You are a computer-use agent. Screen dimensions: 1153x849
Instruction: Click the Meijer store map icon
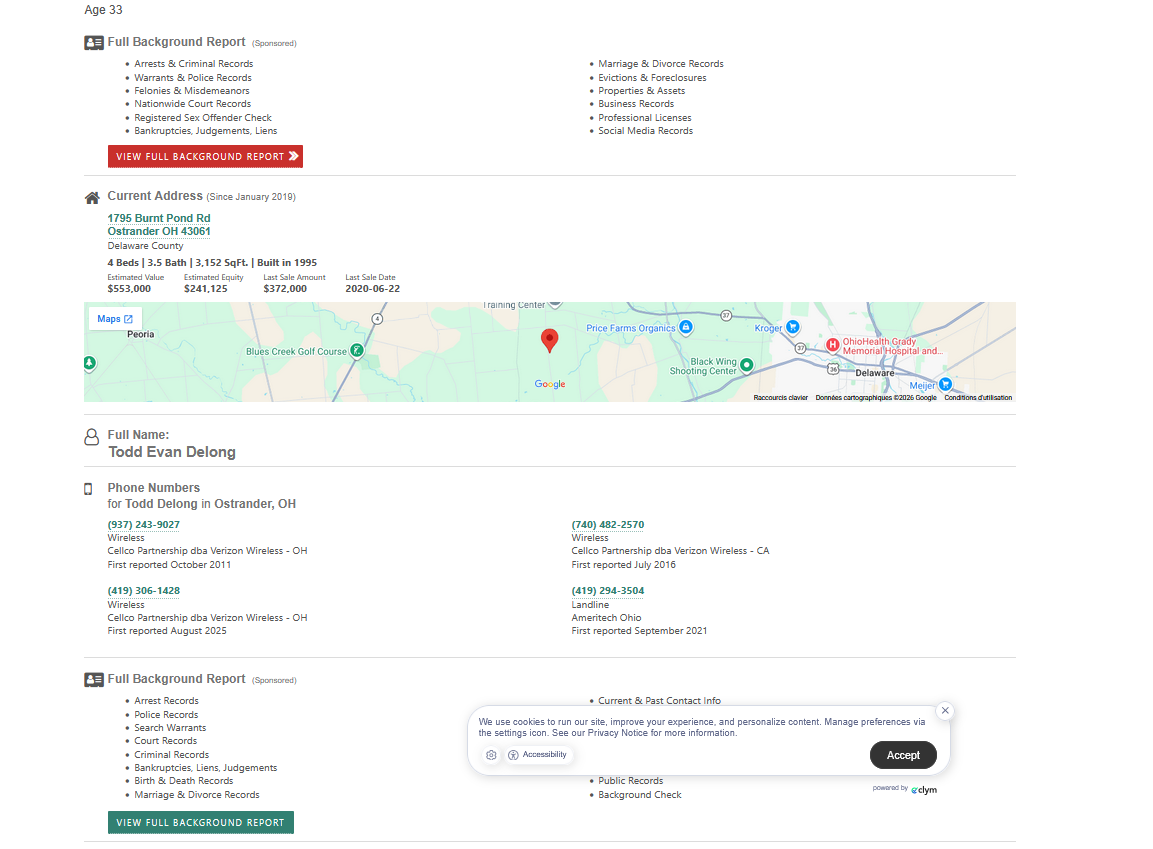[945, 385]
